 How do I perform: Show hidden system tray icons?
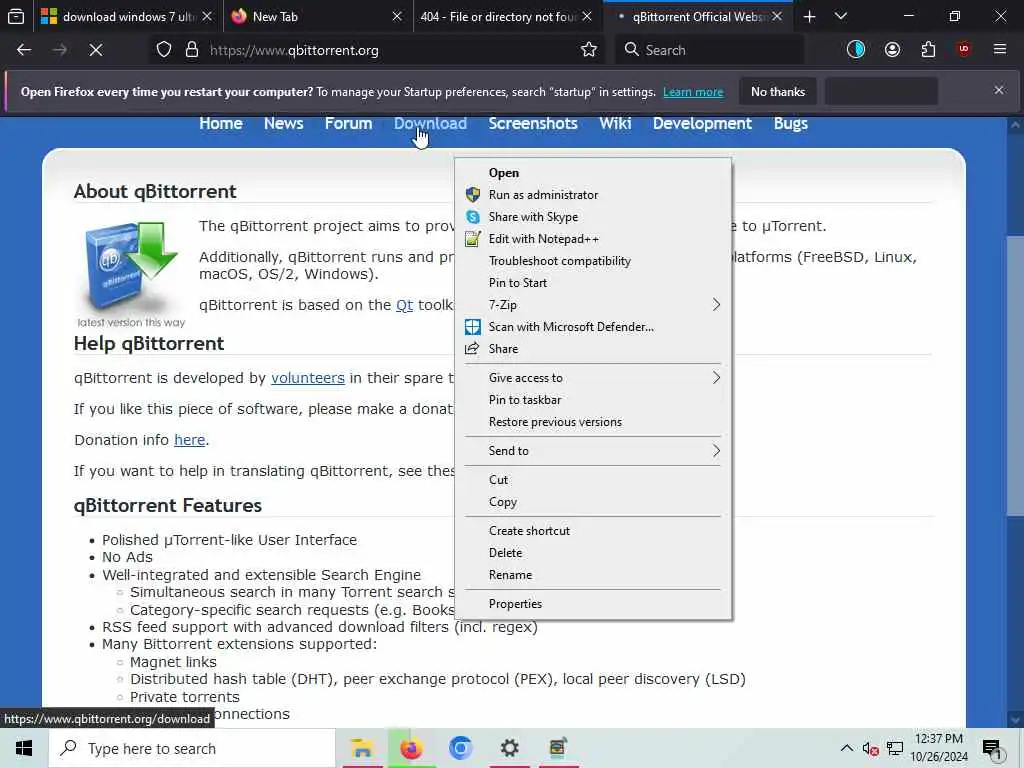coord(846,748)
